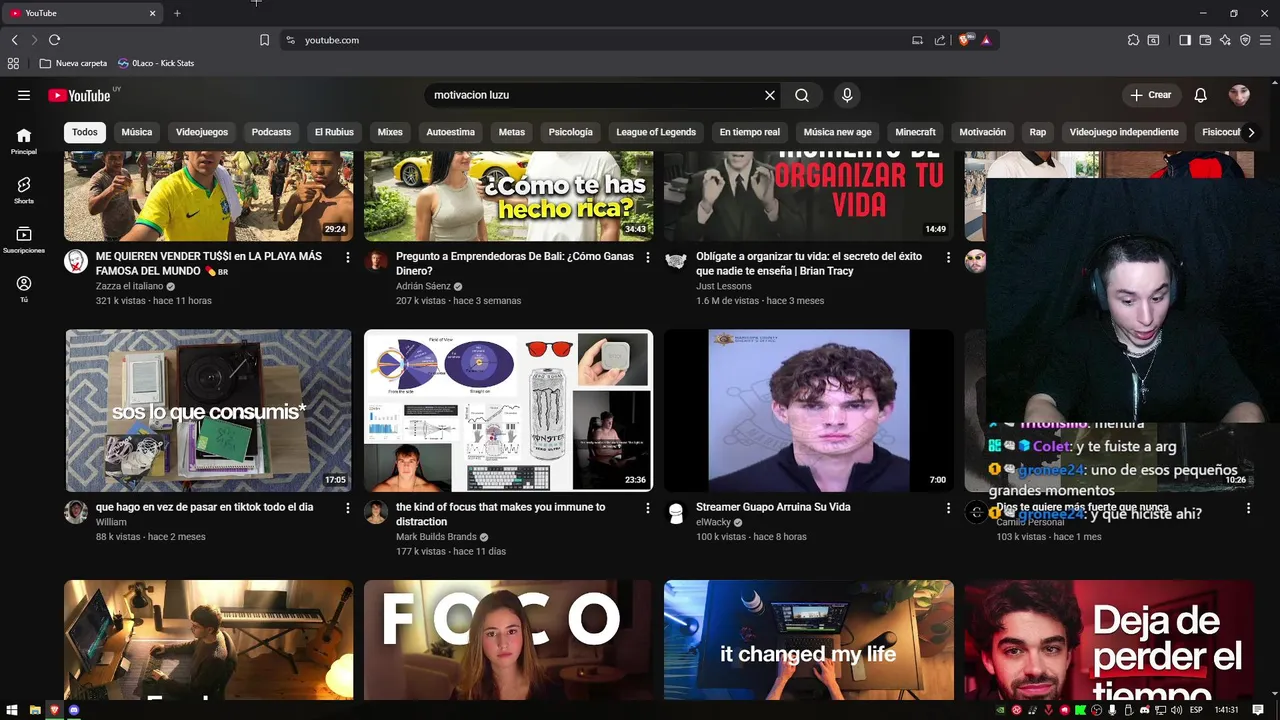The image size is (1280, 720).
Task: Open channel Adrián Sáenz
Action: [423, 286]
